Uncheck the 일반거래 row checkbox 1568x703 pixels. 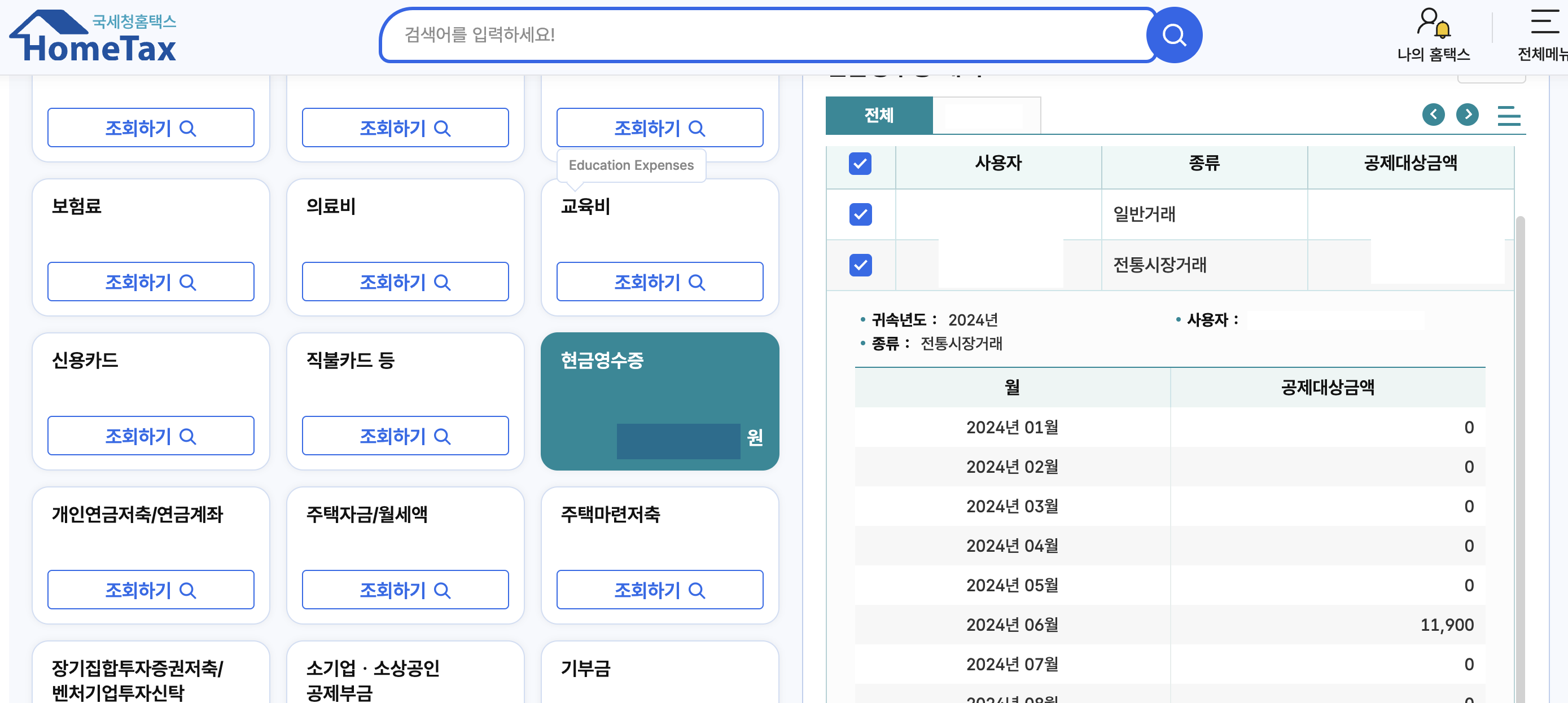860,214
